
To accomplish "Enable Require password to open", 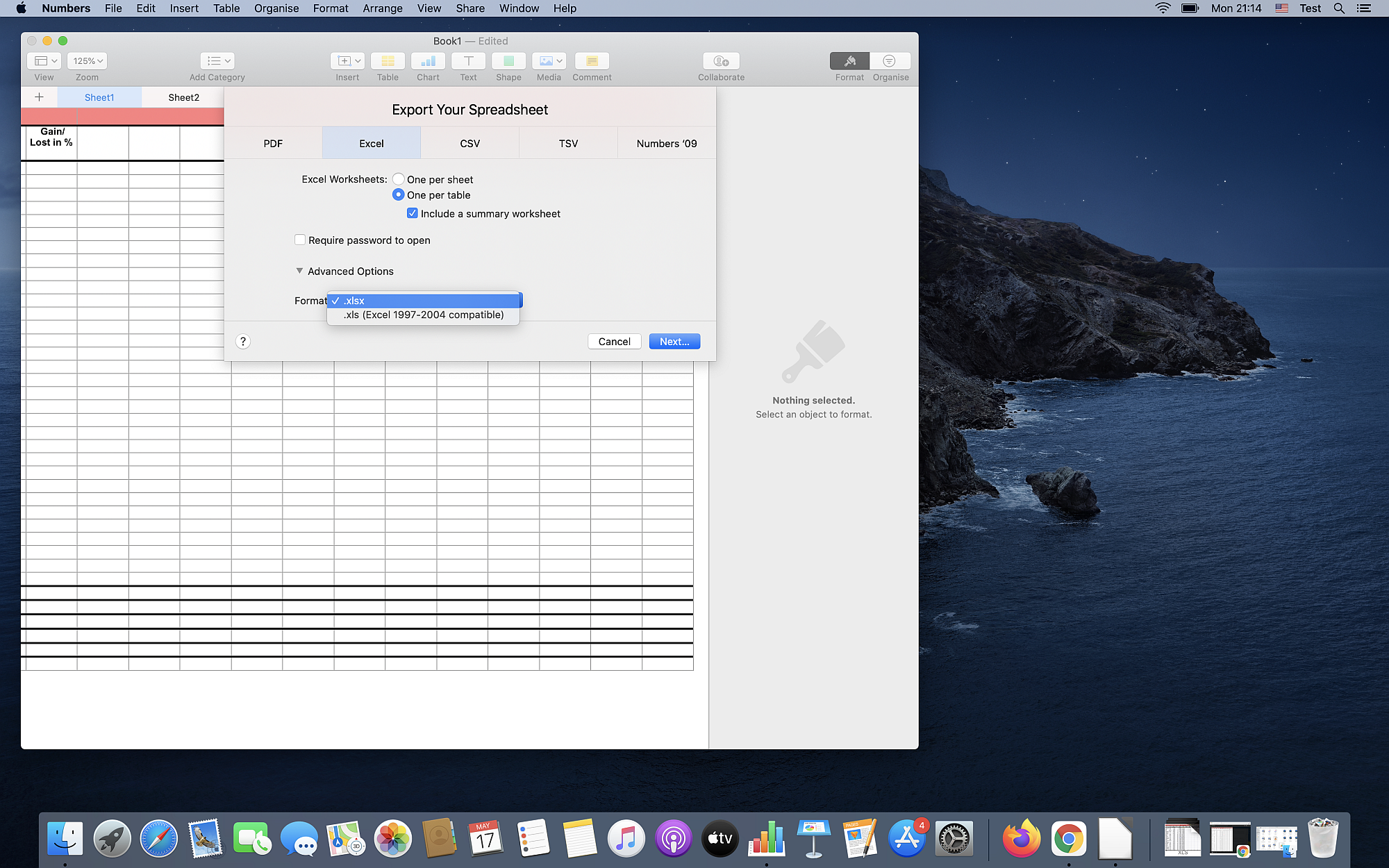I will pos(300,240).
